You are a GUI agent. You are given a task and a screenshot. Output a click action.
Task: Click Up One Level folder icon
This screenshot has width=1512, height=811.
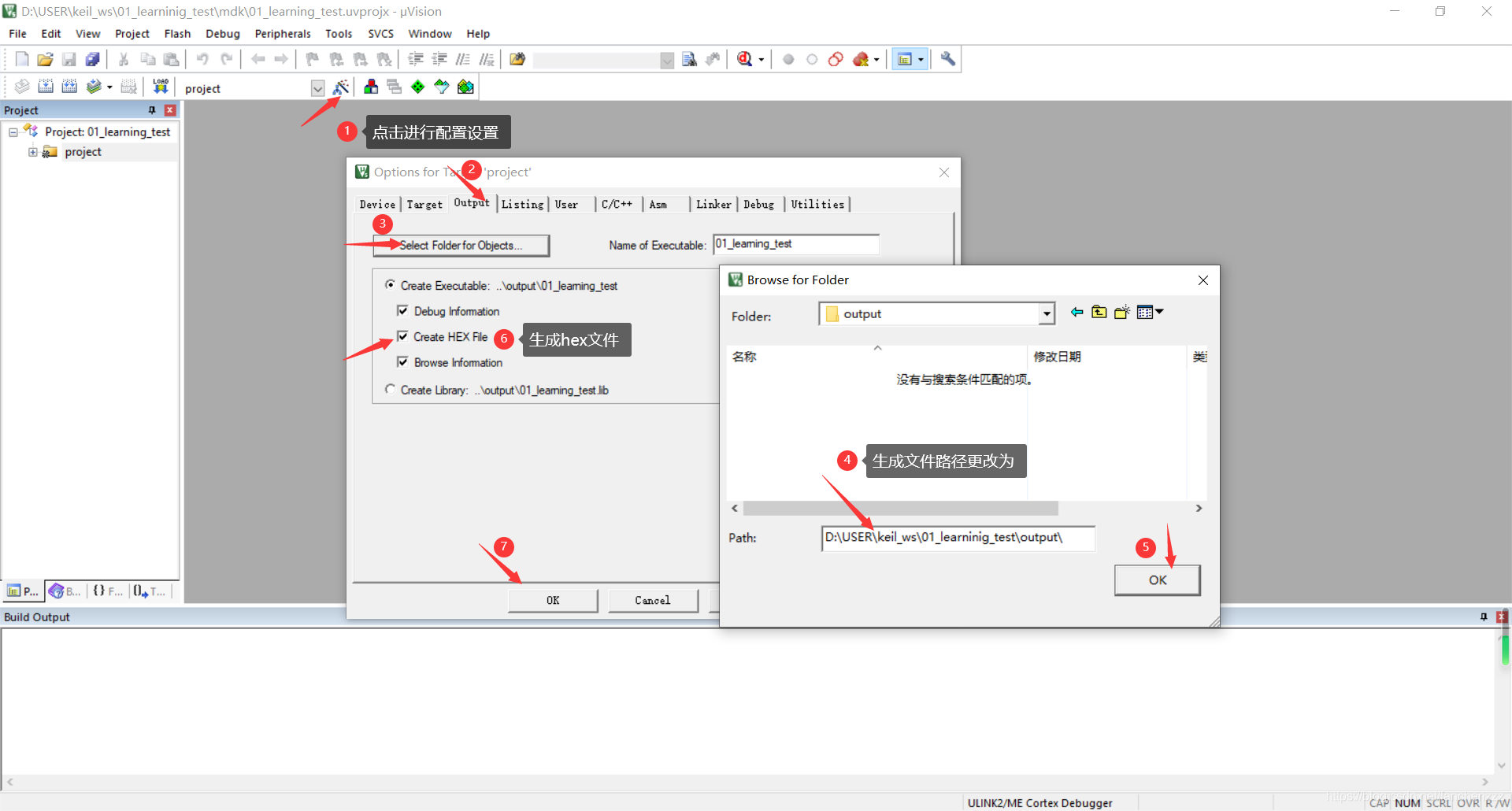point(1099,313)
